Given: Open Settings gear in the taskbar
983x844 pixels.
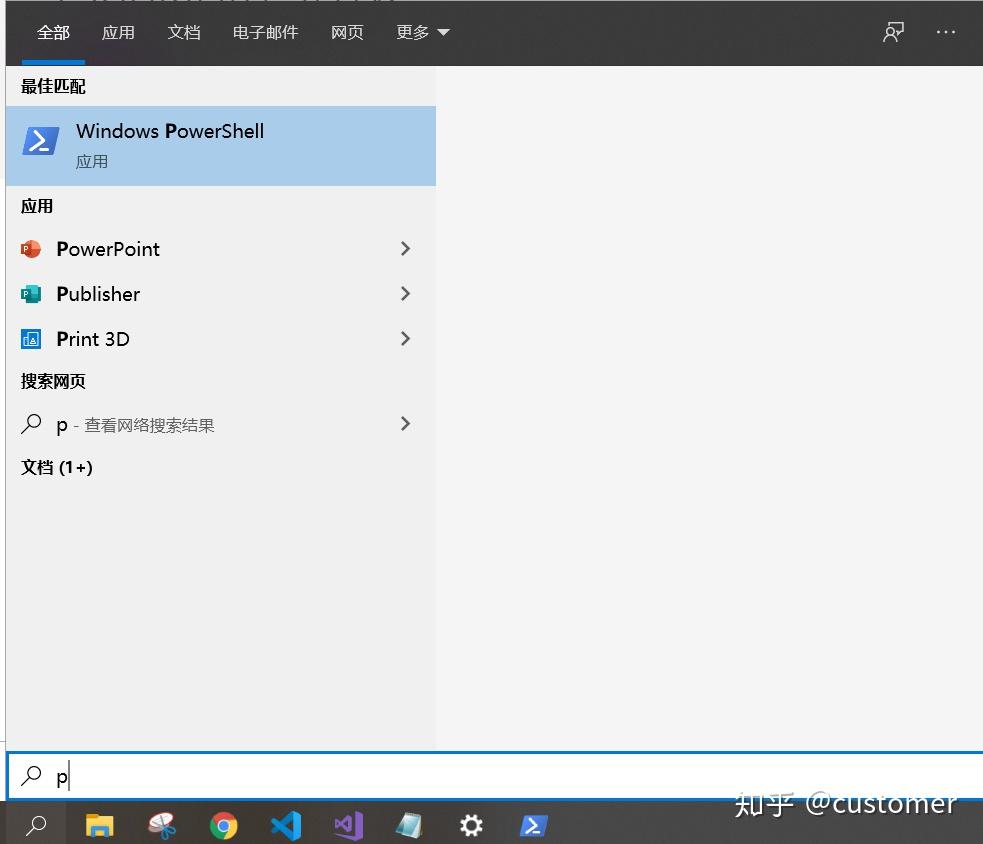Looking at the screenshot, I should pyautogui.click(x=471, y=825).
